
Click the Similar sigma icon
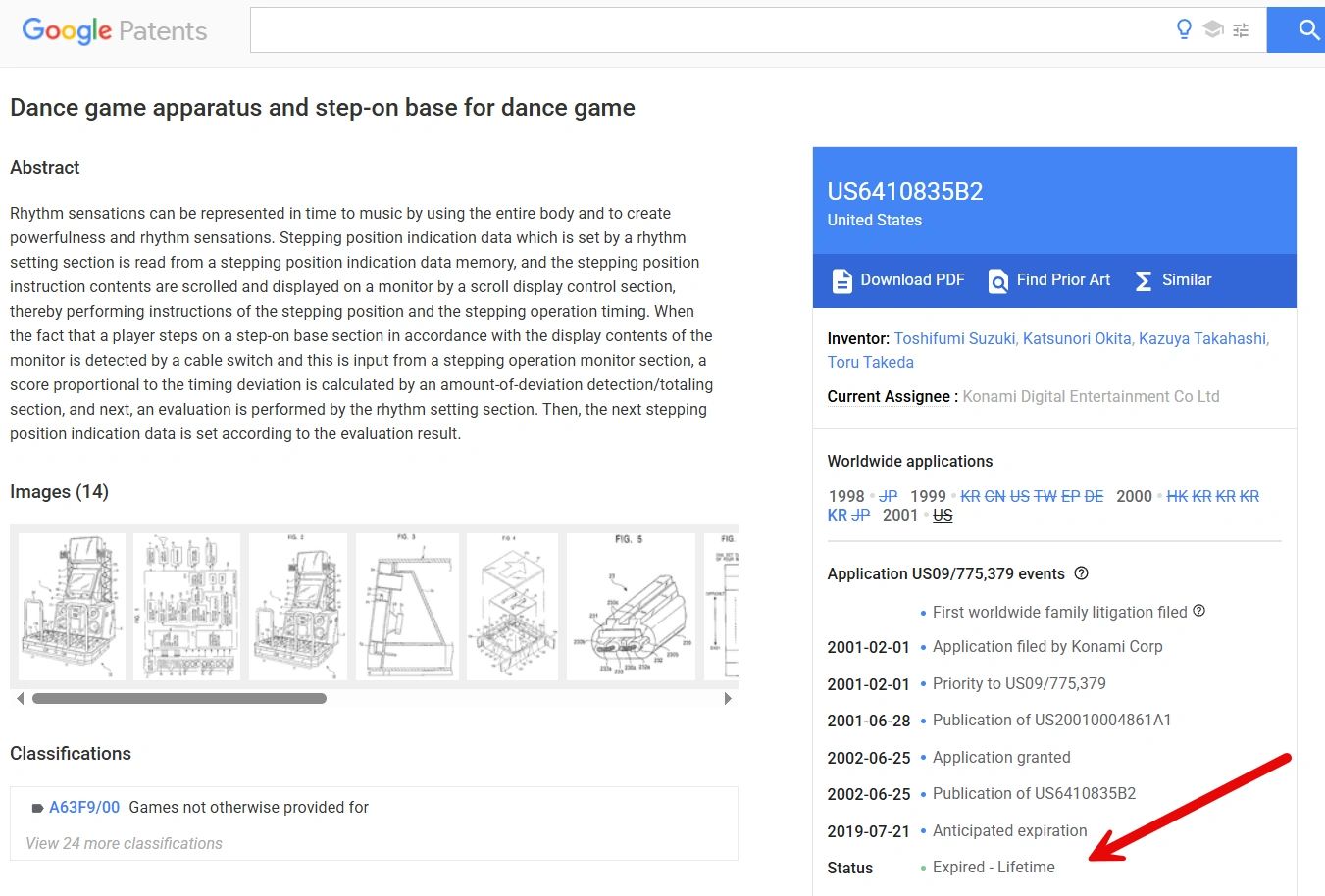click(1144, 281)
